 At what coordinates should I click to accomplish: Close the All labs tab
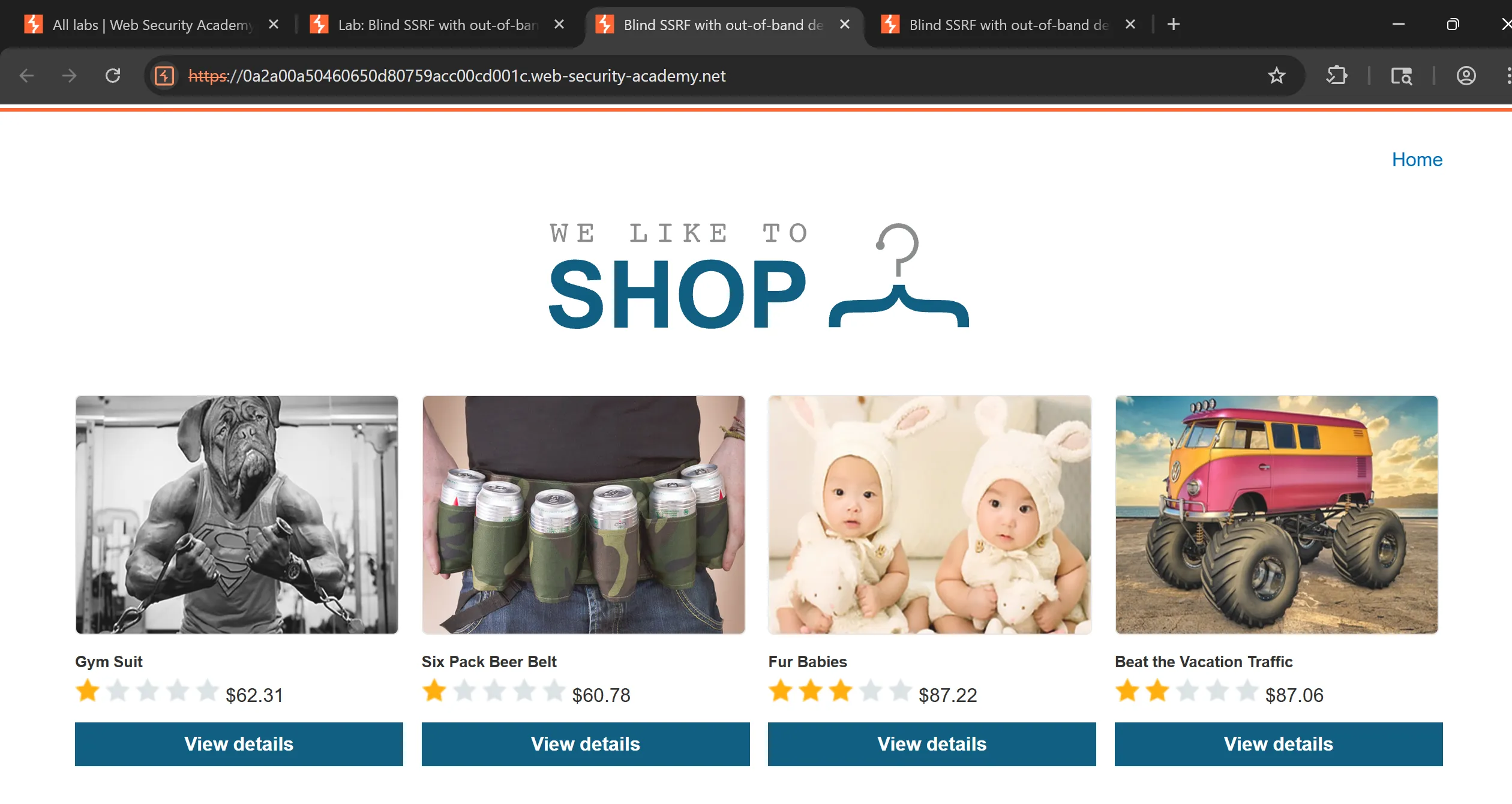pyautogui.click(x=274, y=25)
